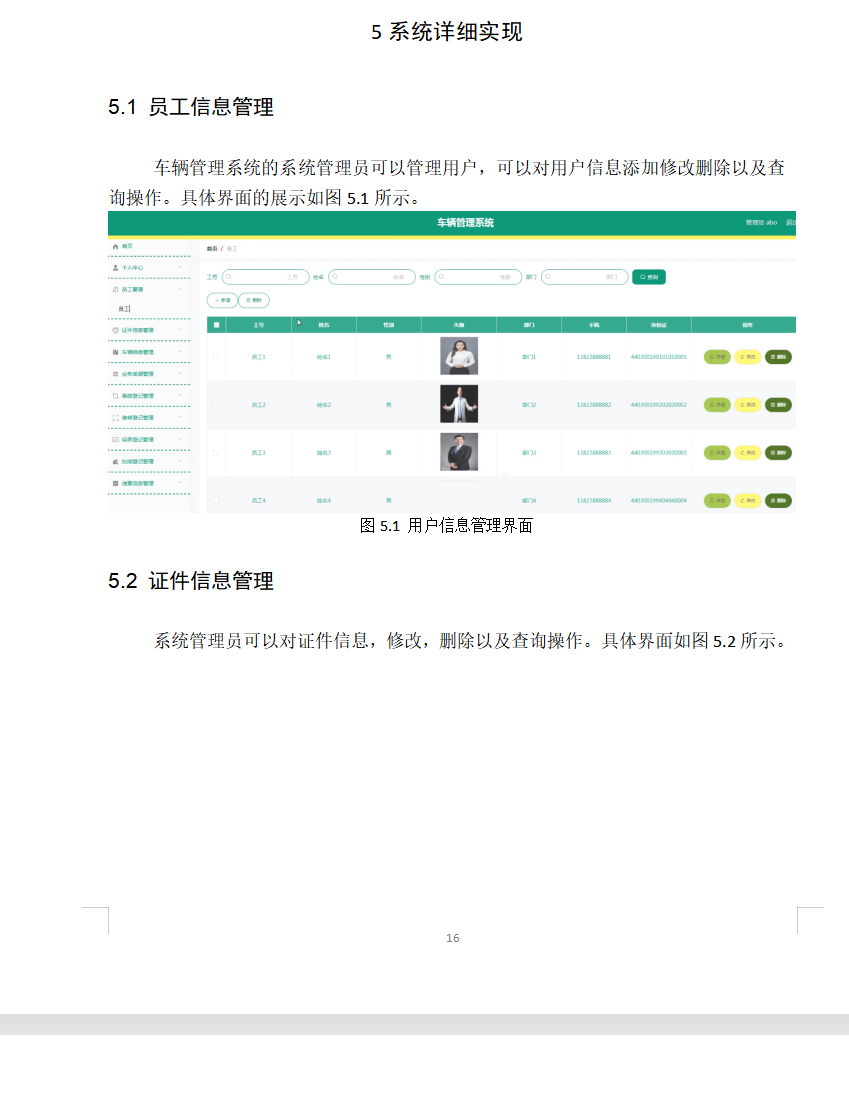849x1110 pixels.
Task: Open the 员工 submenu item
Action: pos(122,308)
